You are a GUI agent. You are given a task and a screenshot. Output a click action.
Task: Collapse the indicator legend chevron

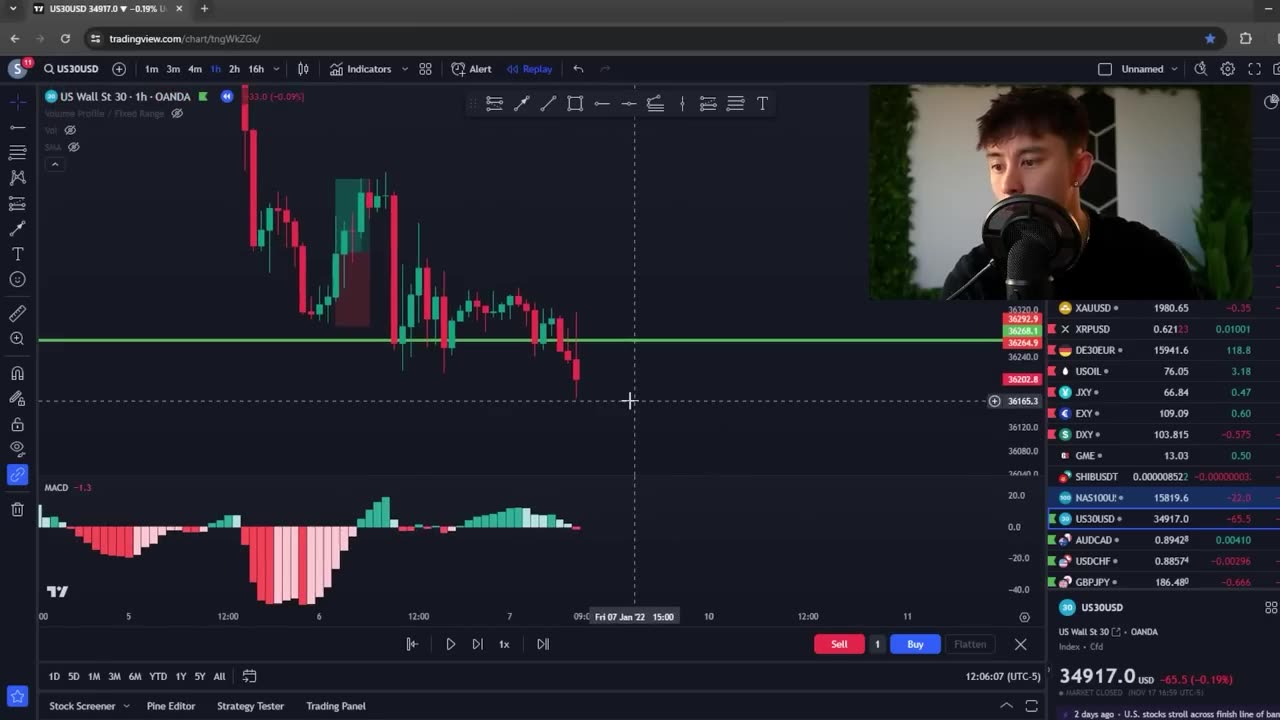pos(54,164)
